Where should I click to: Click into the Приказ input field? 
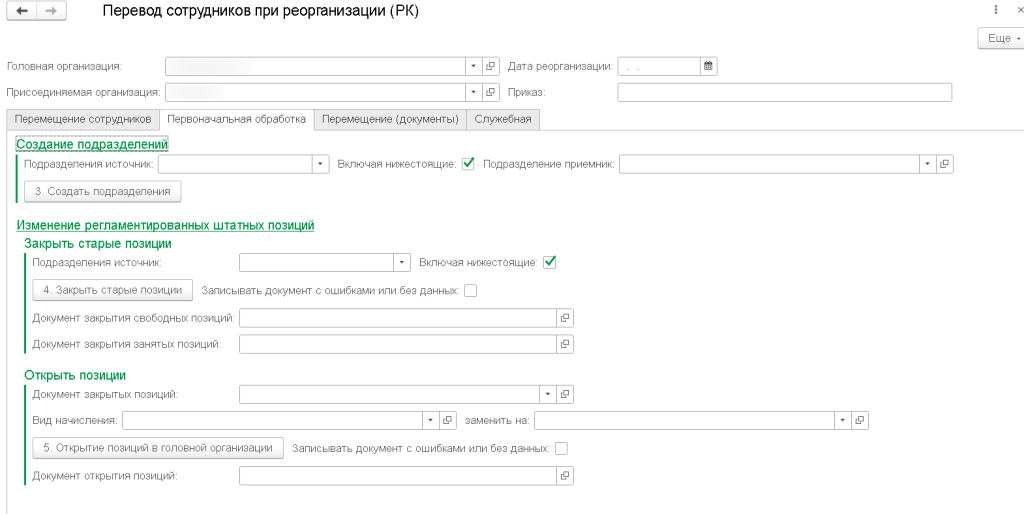(x=784, y=92)
